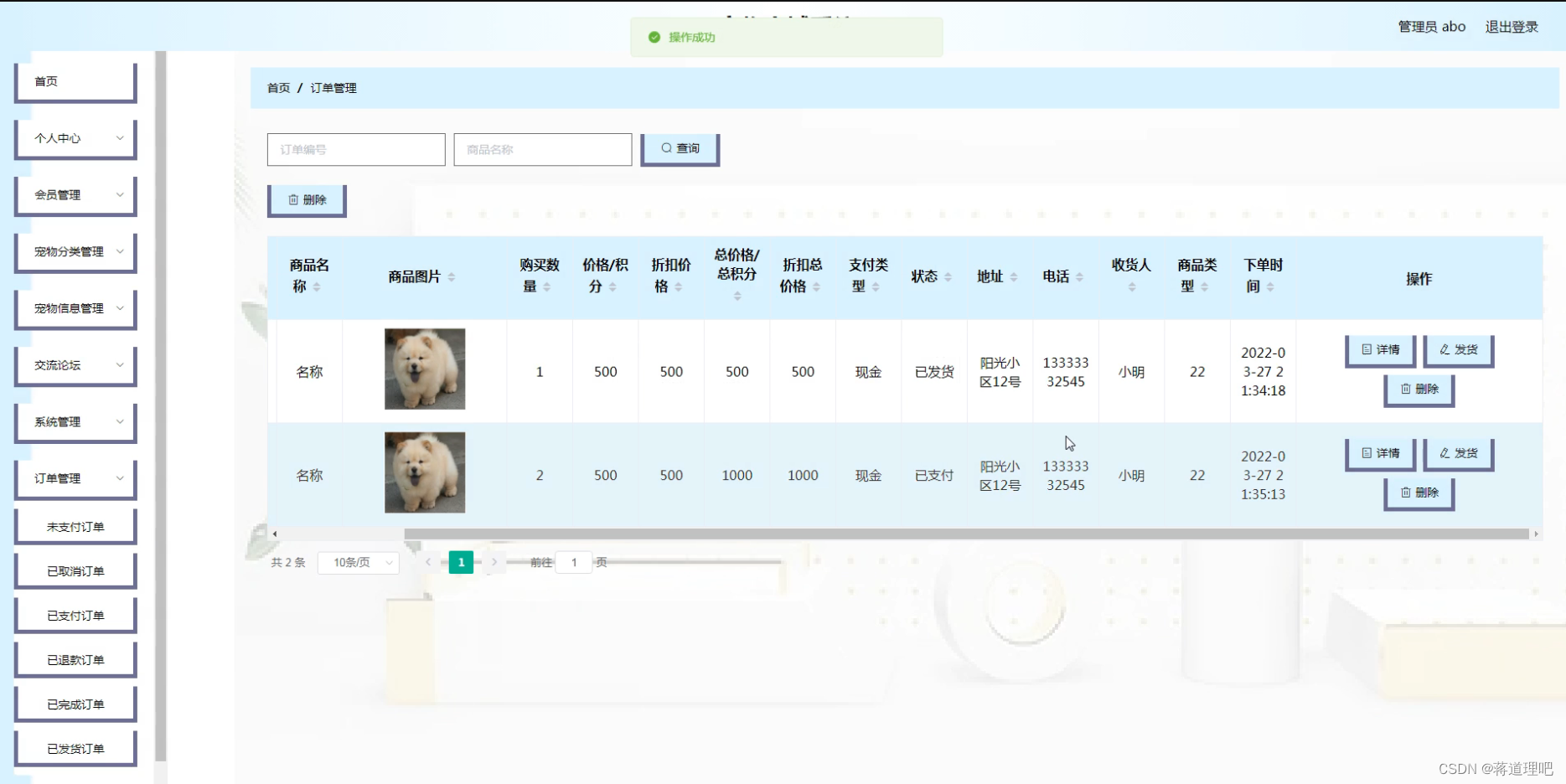
Task: Click the delete trash icon in the second order row
Action: pyautogui.click(x=1405, y=493)
